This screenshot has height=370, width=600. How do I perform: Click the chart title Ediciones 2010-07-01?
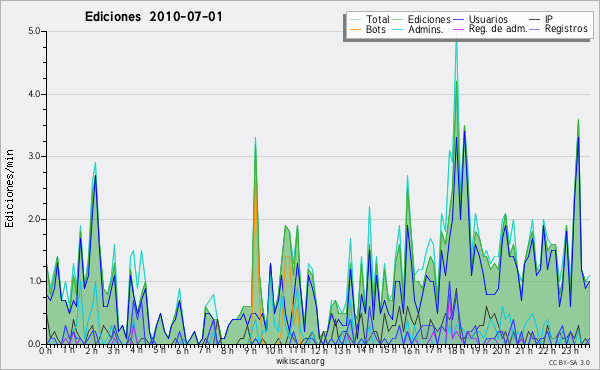point(153,17)
